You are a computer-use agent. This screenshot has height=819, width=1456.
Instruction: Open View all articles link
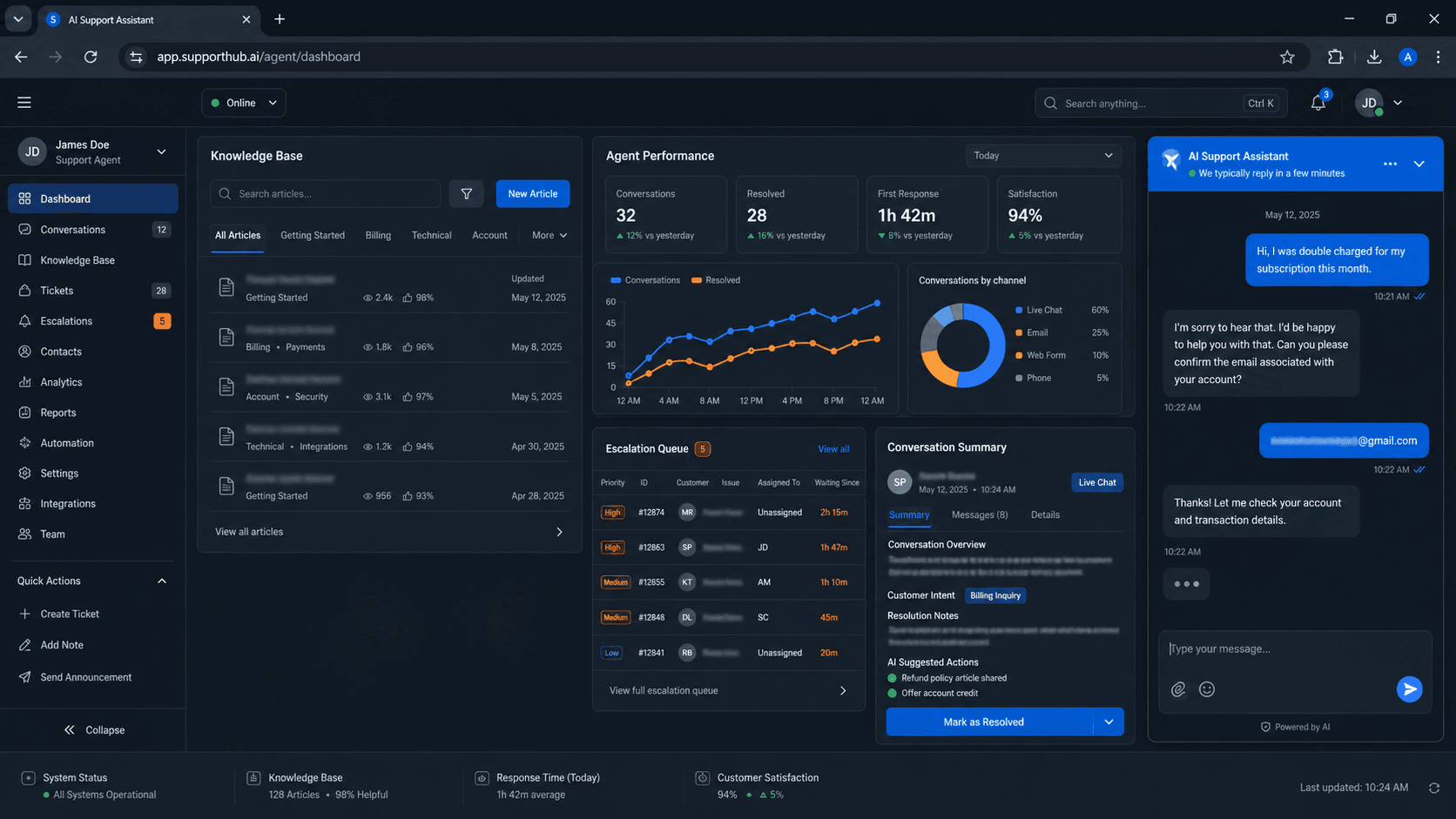pos(389,532)
